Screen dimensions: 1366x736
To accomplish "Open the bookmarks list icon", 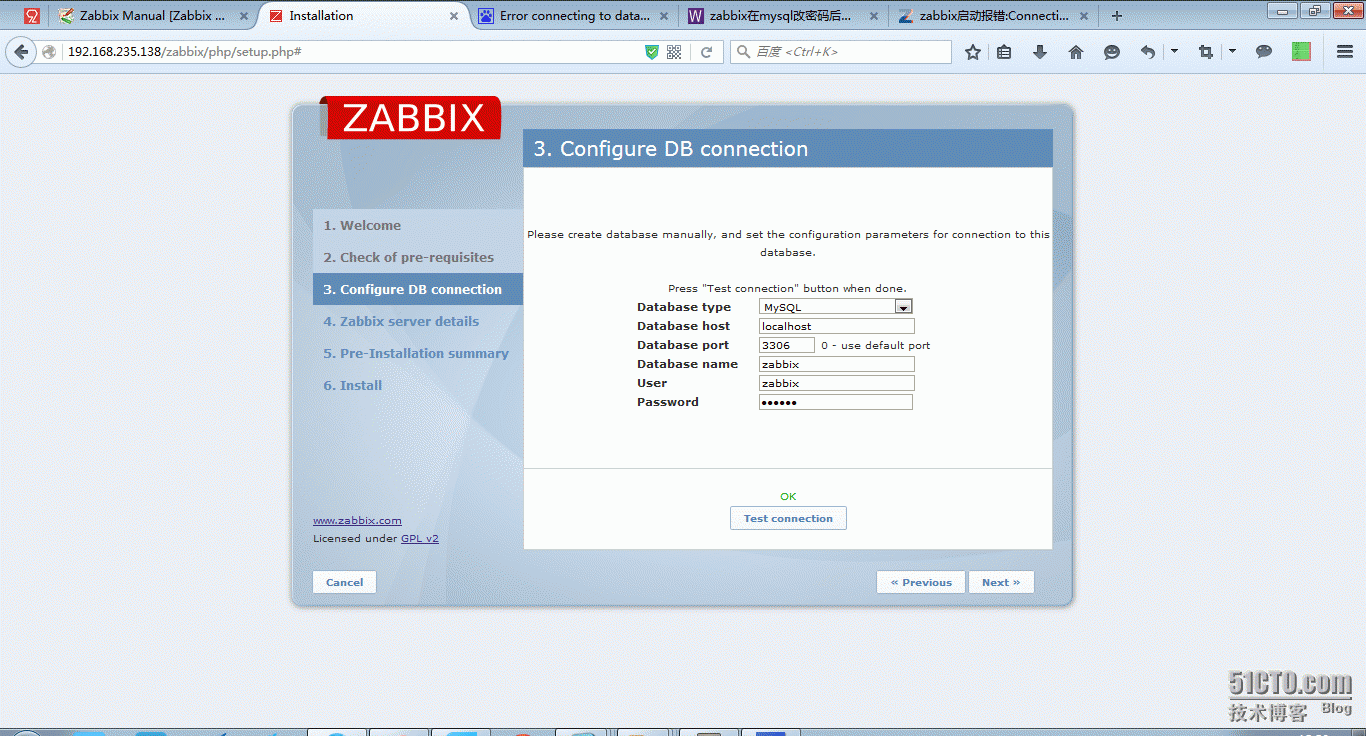I will [x=1004, y=52].
